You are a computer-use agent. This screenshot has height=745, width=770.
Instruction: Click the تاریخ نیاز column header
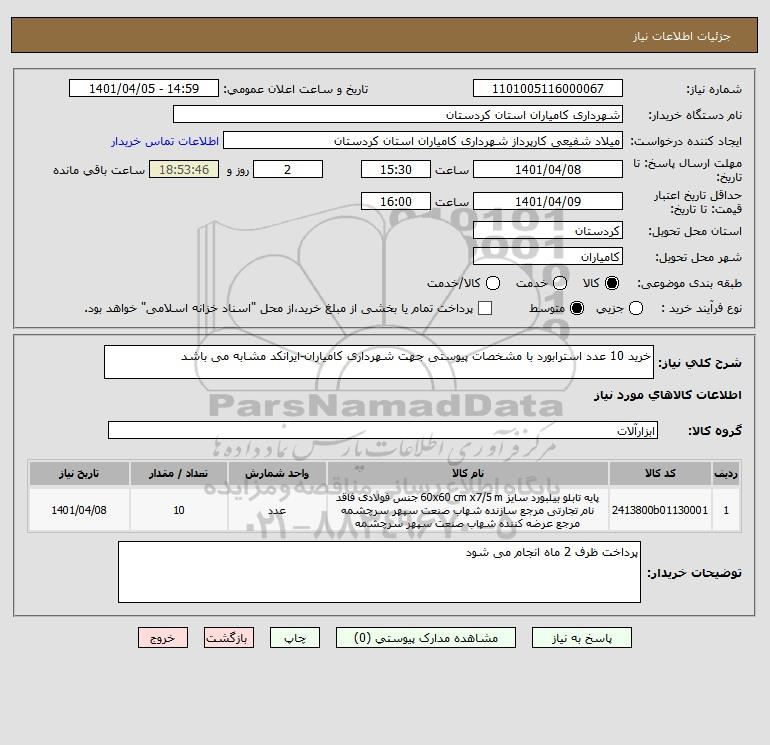(79, 473)
